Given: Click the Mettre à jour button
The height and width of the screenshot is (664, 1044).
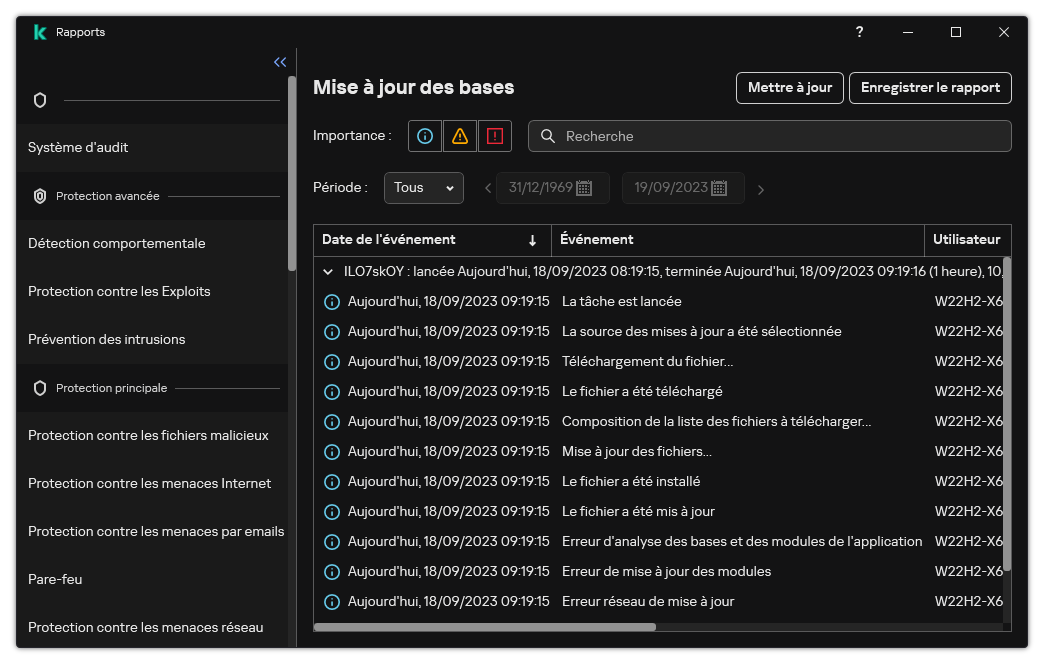Looking at the screenshot, I should tap(790, 88).
